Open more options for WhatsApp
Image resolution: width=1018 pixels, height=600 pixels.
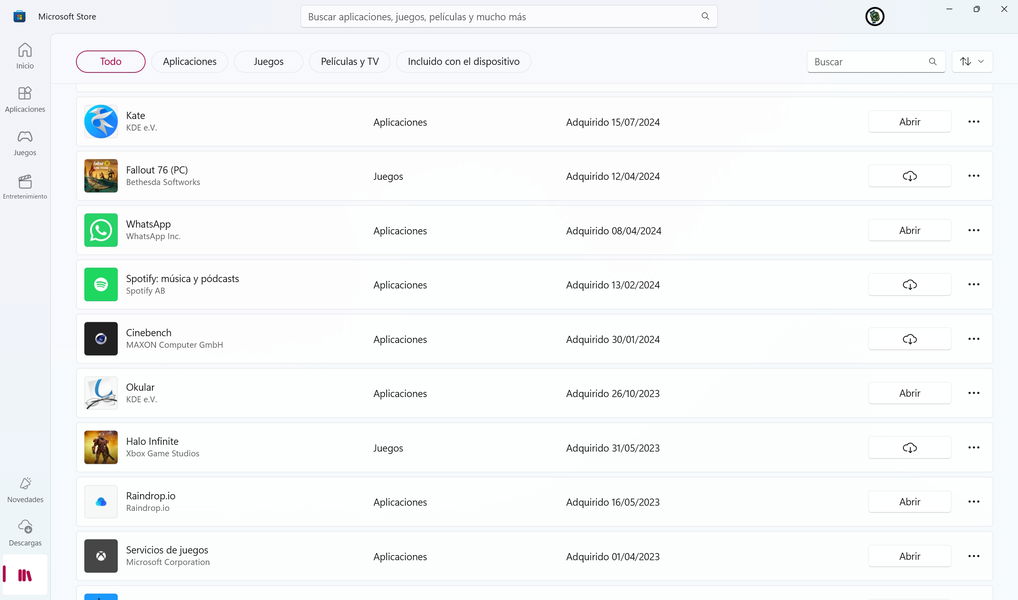click(x=974, y=231)
